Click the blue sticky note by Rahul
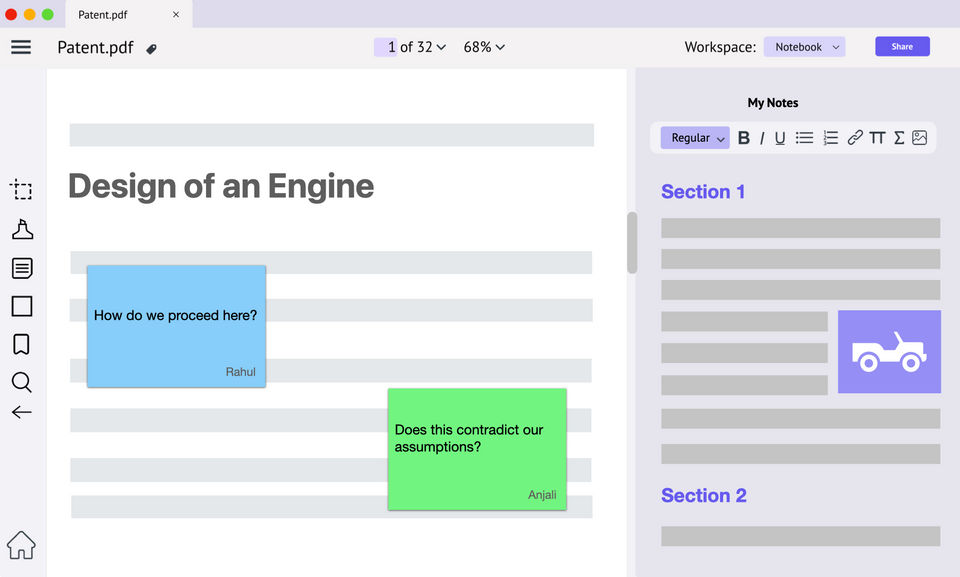Screen dimensions: 960x577 (176, 325)
